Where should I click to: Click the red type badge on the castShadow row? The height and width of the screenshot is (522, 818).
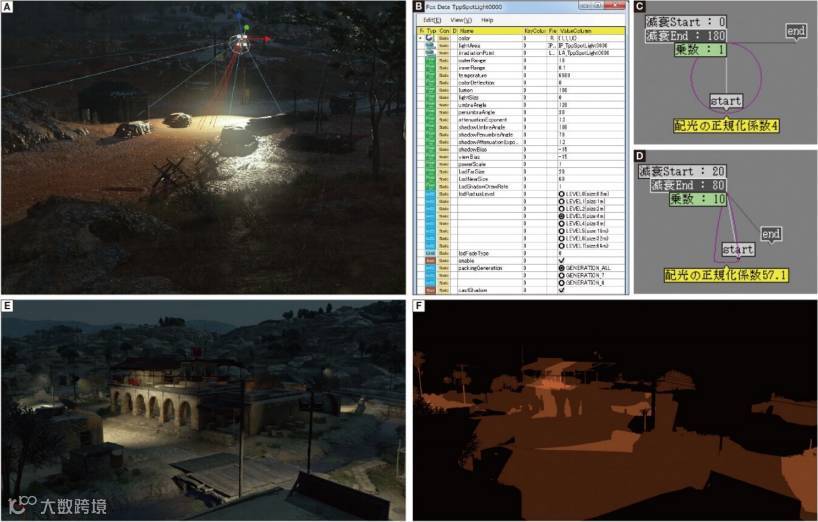(430, 290)
